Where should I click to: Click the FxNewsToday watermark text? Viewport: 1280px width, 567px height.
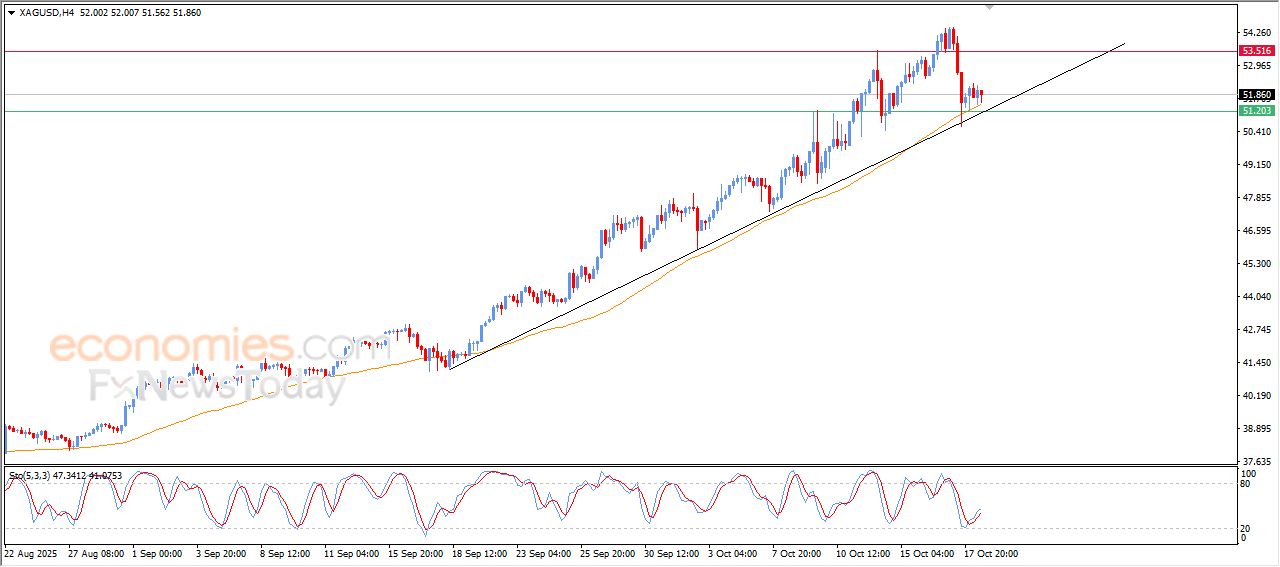(217, 386)
